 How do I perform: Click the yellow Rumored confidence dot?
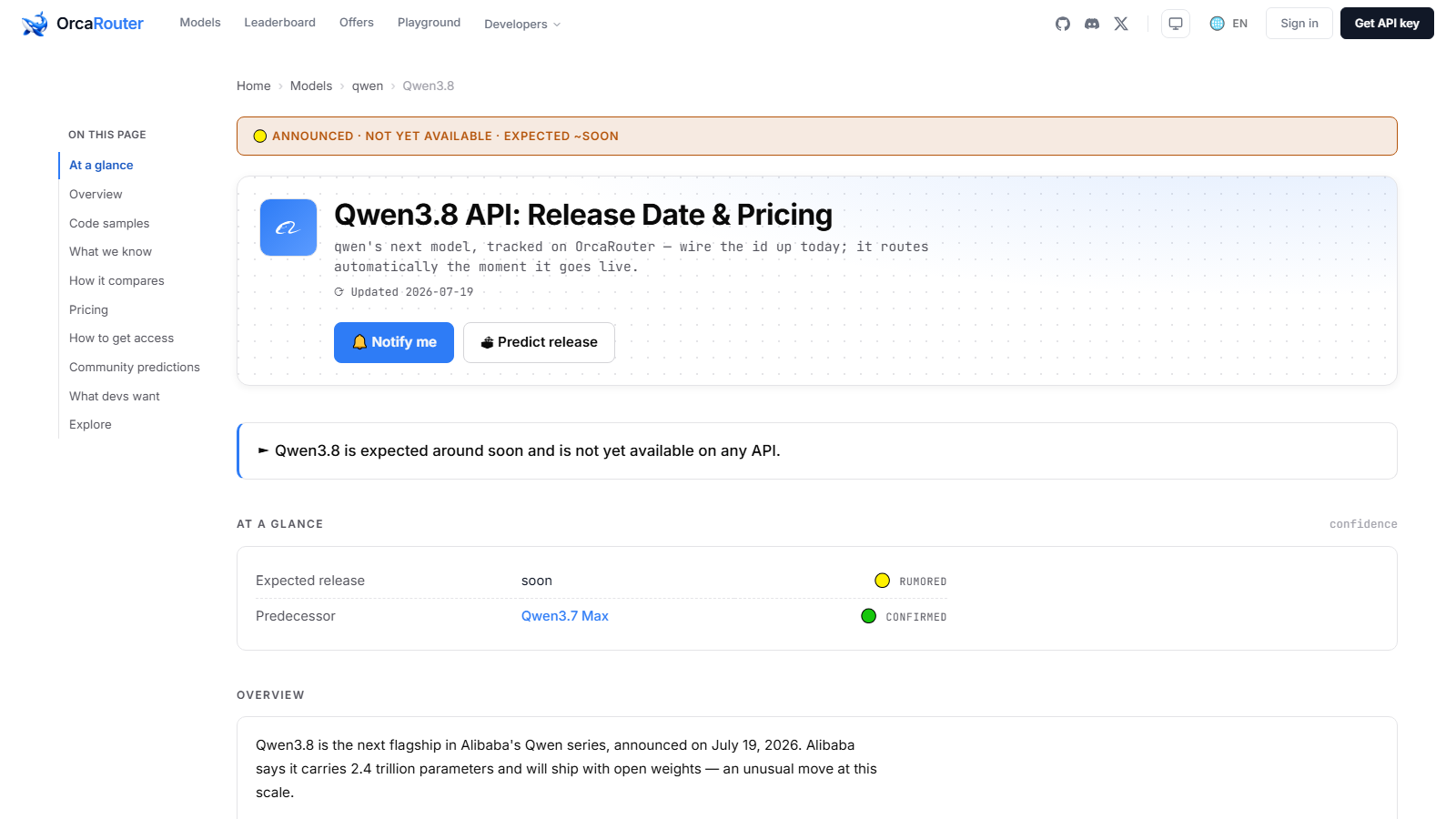[x=882, y=581]
